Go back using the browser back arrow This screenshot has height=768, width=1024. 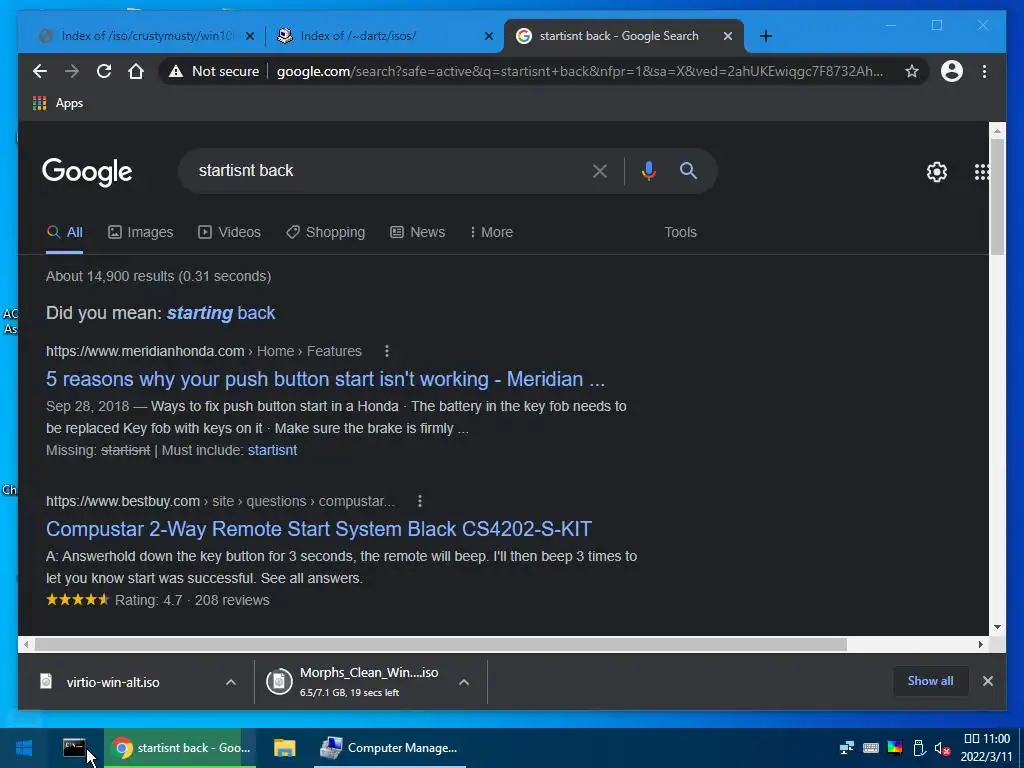(40, 71)
